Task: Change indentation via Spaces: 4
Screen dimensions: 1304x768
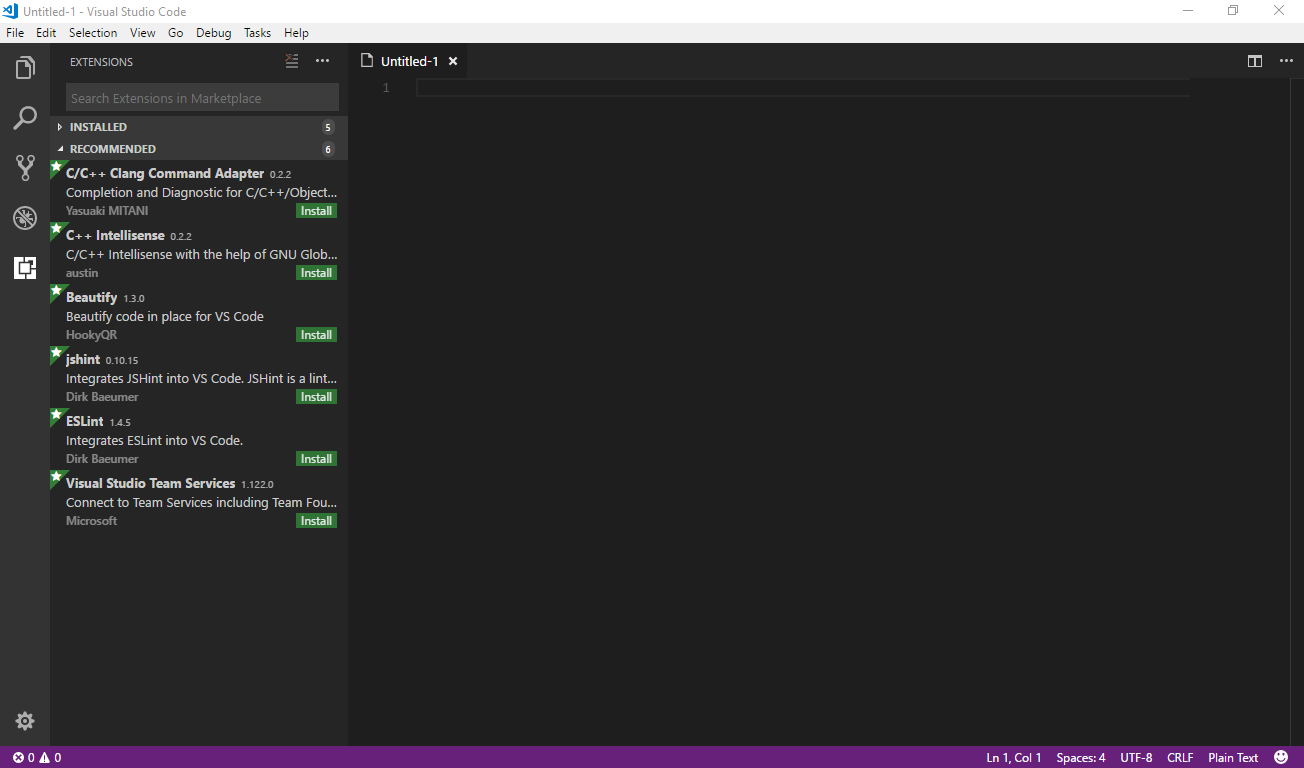Action: click(x=1081, y=757)
